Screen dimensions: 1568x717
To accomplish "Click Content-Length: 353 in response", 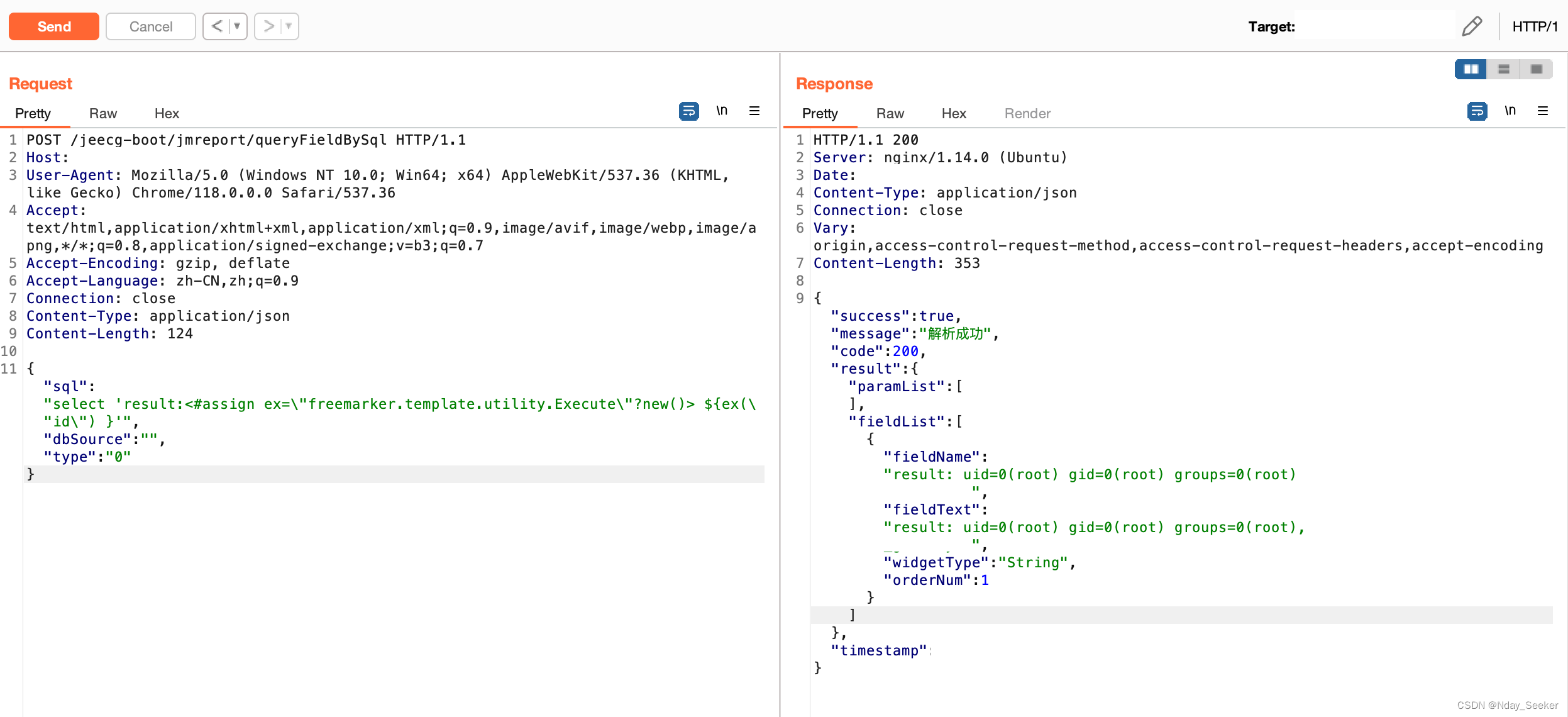I will pos(897,264).
